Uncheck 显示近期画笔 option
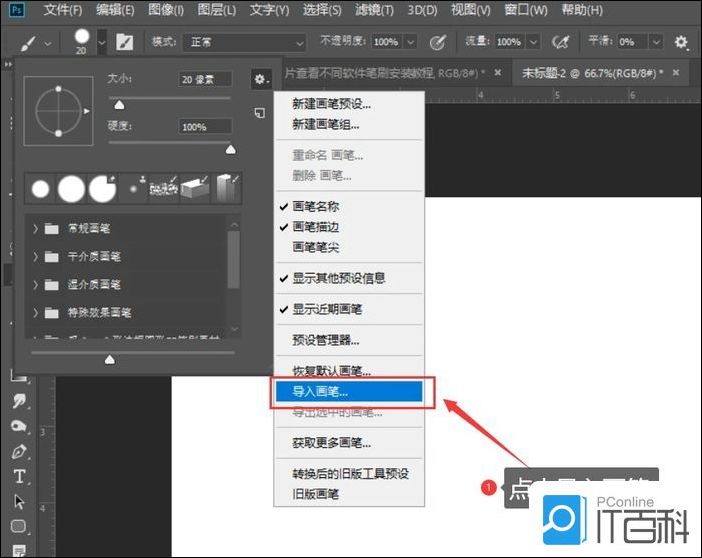This screenshot has width=702, height=558. point(325,309)
